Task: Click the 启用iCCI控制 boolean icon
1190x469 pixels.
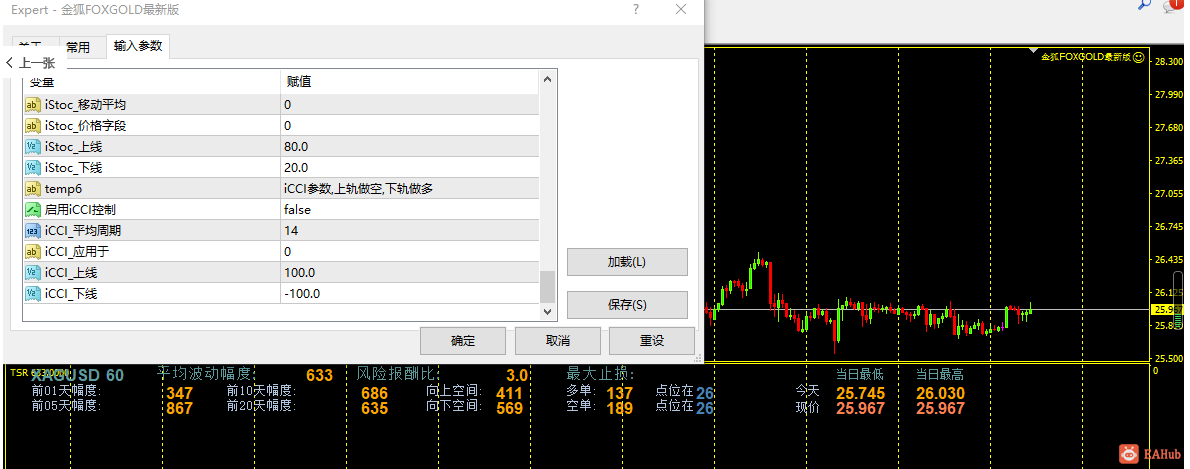Action: click(x=33, y=209)
